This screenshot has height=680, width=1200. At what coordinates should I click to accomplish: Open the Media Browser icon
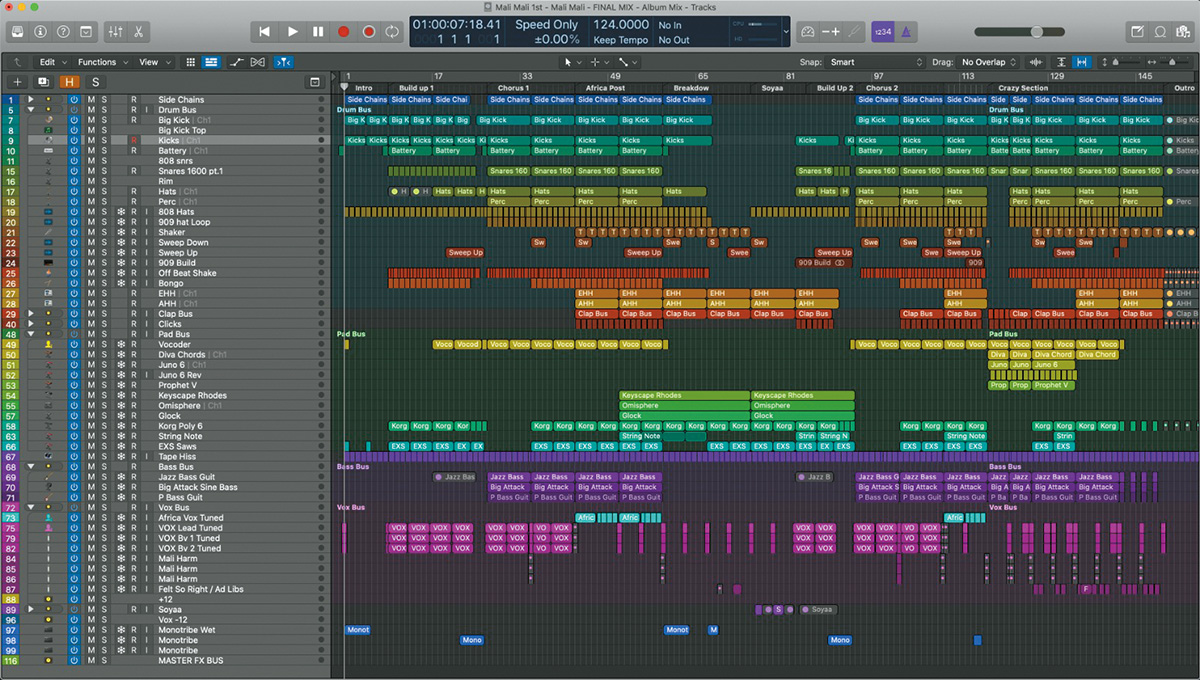[1182, 32]
